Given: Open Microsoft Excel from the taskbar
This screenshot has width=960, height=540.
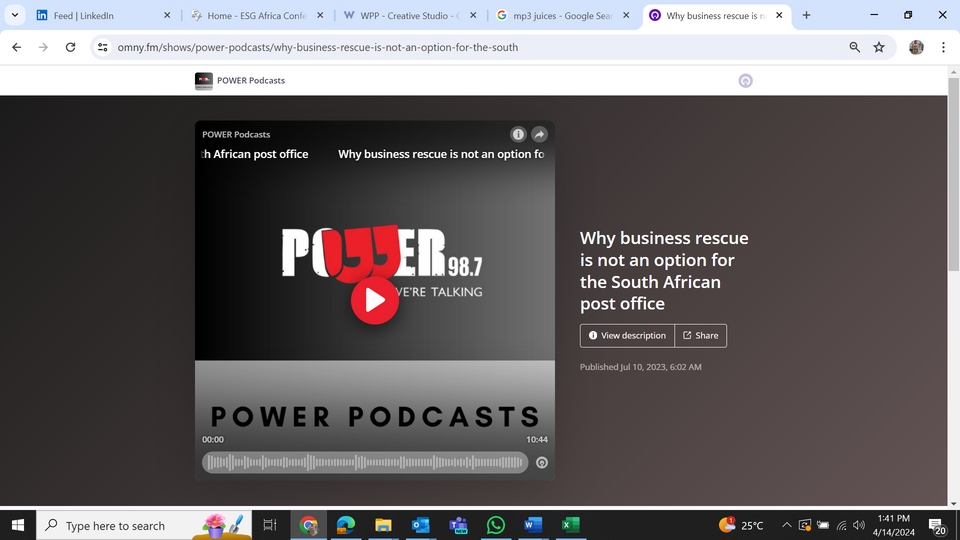Looking at the screenshot, I should [570, 525].
